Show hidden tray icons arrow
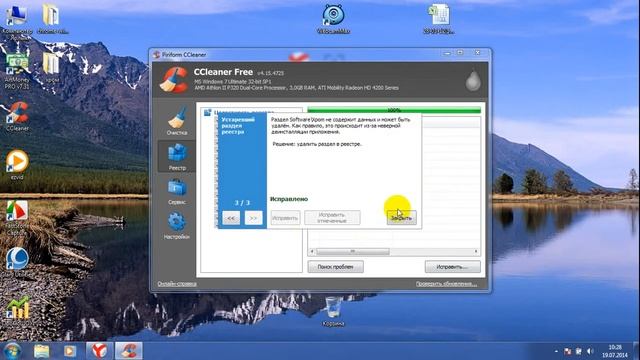This screenshot has height=360, width=640. [556, 351]
